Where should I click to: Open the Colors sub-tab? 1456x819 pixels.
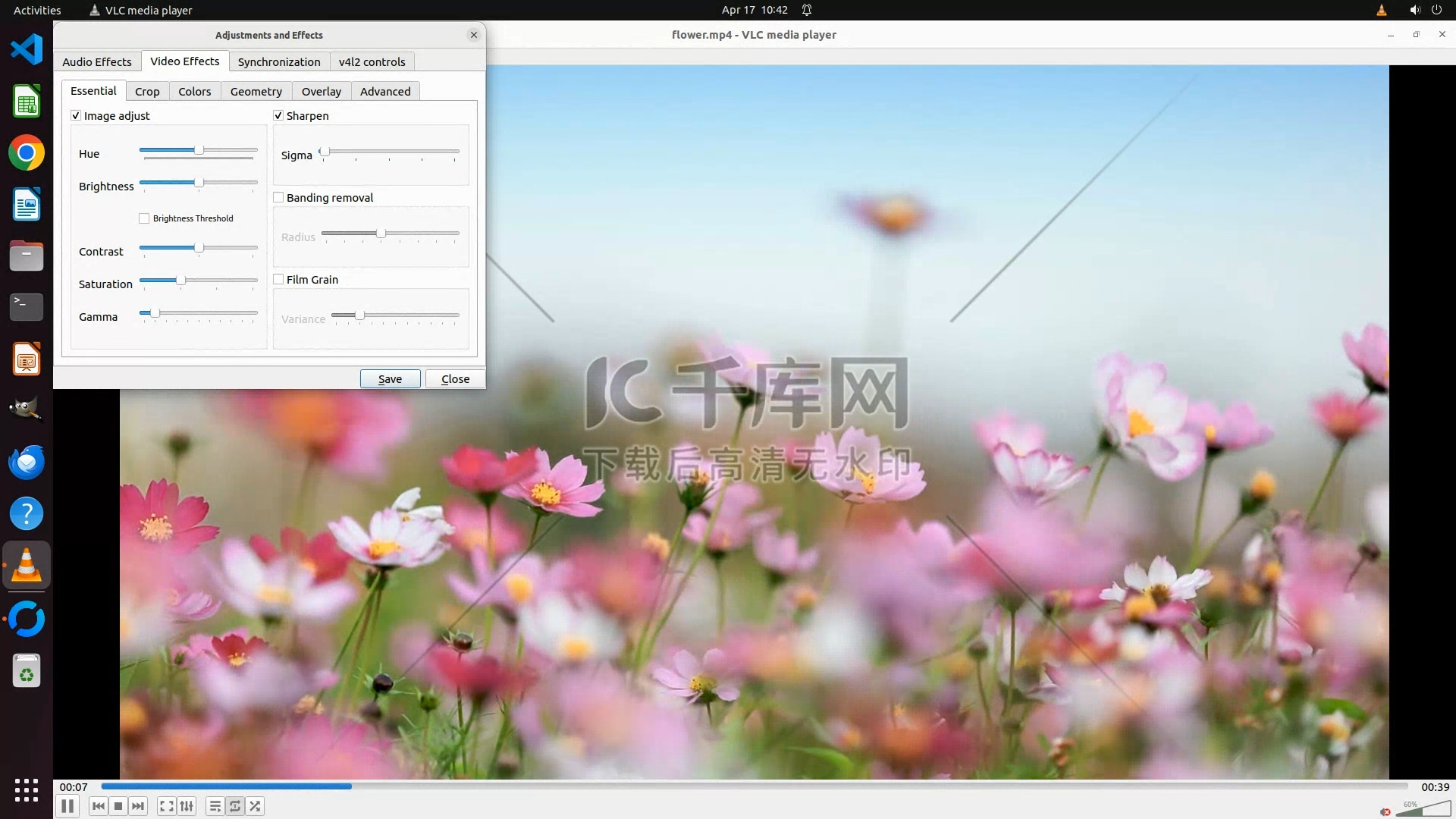(x=194, y=91)
